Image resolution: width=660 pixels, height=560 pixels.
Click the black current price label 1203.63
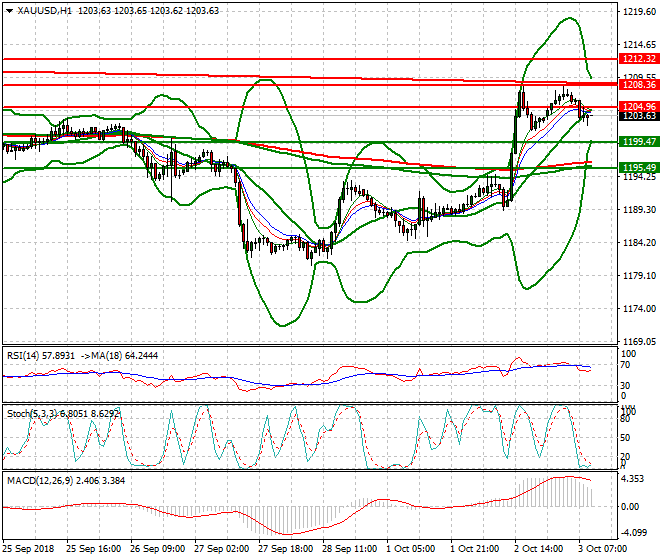tap(639, 116)
